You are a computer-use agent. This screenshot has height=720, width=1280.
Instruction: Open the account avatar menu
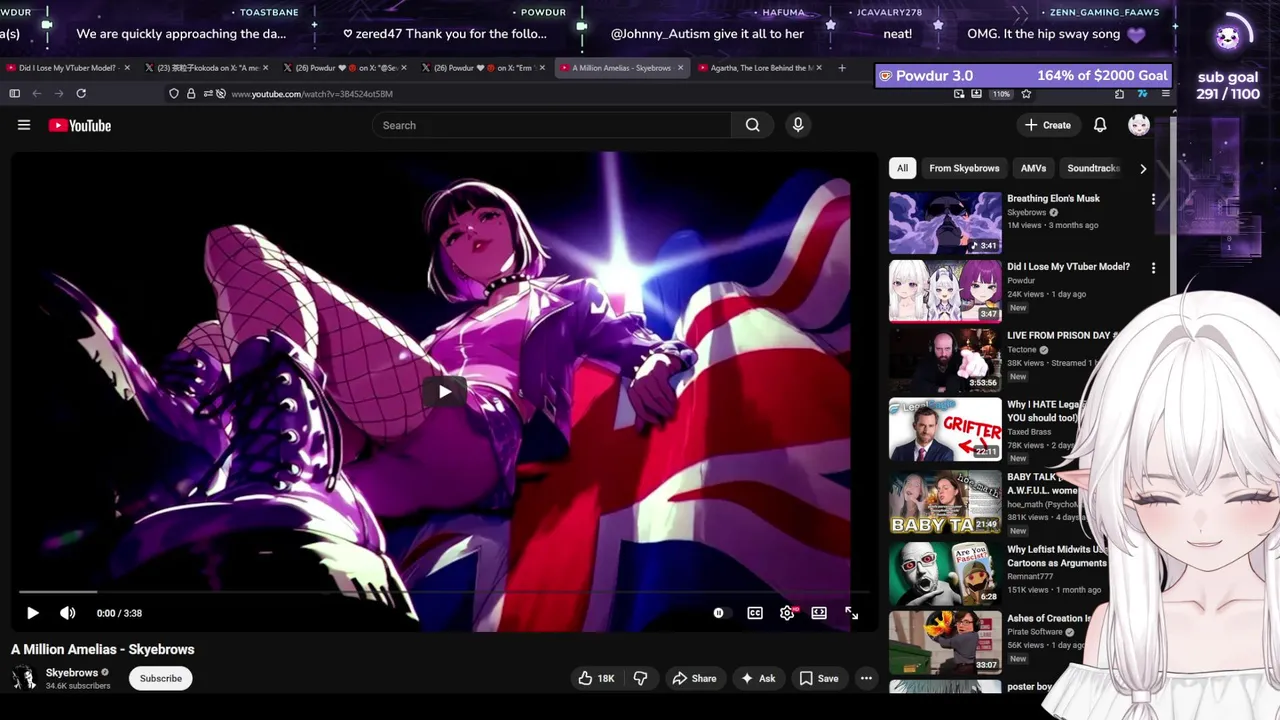point(1138,125)
